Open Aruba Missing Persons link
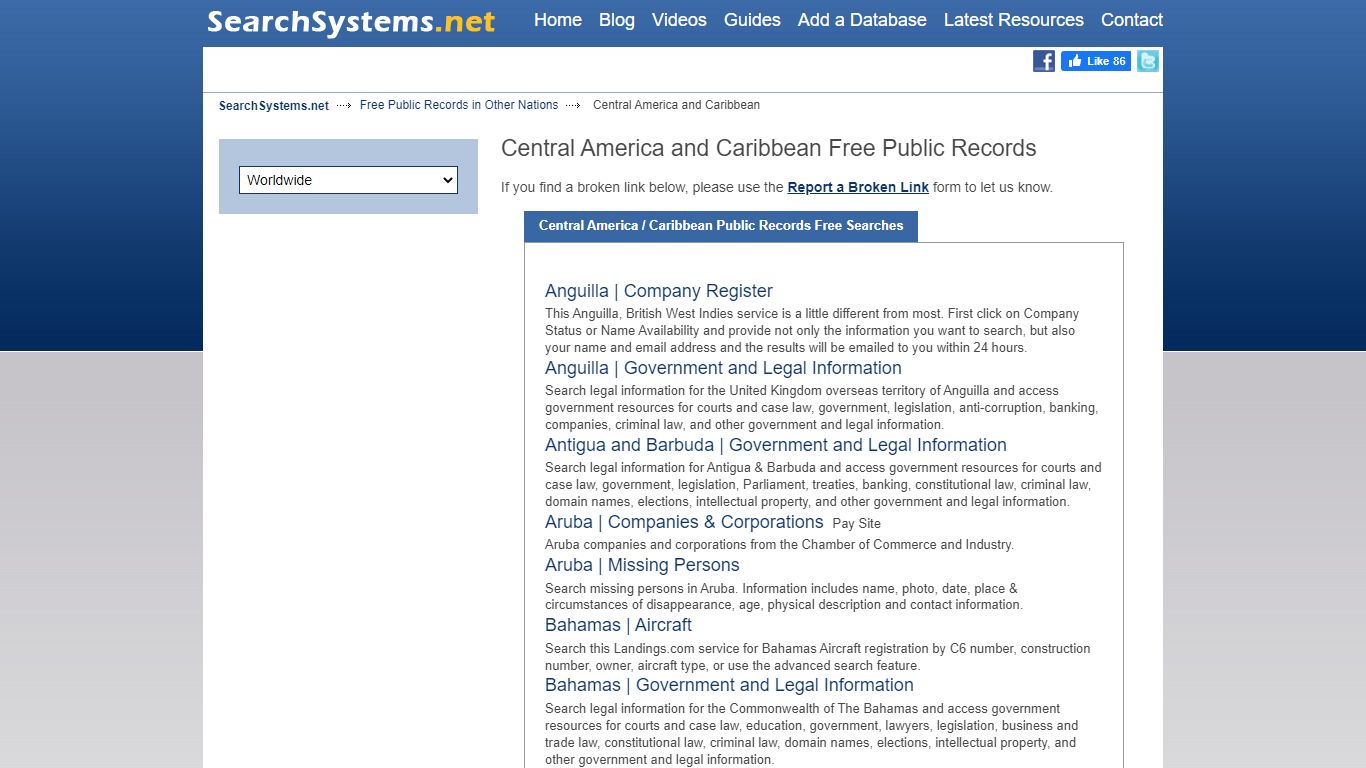 pos(642,565)
